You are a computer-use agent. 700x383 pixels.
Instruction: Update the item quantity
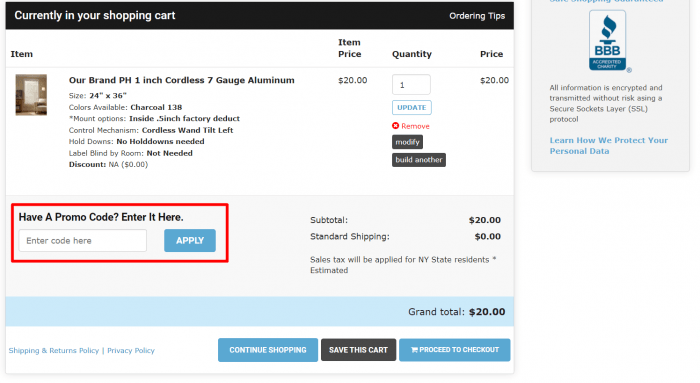pos(412,108)
